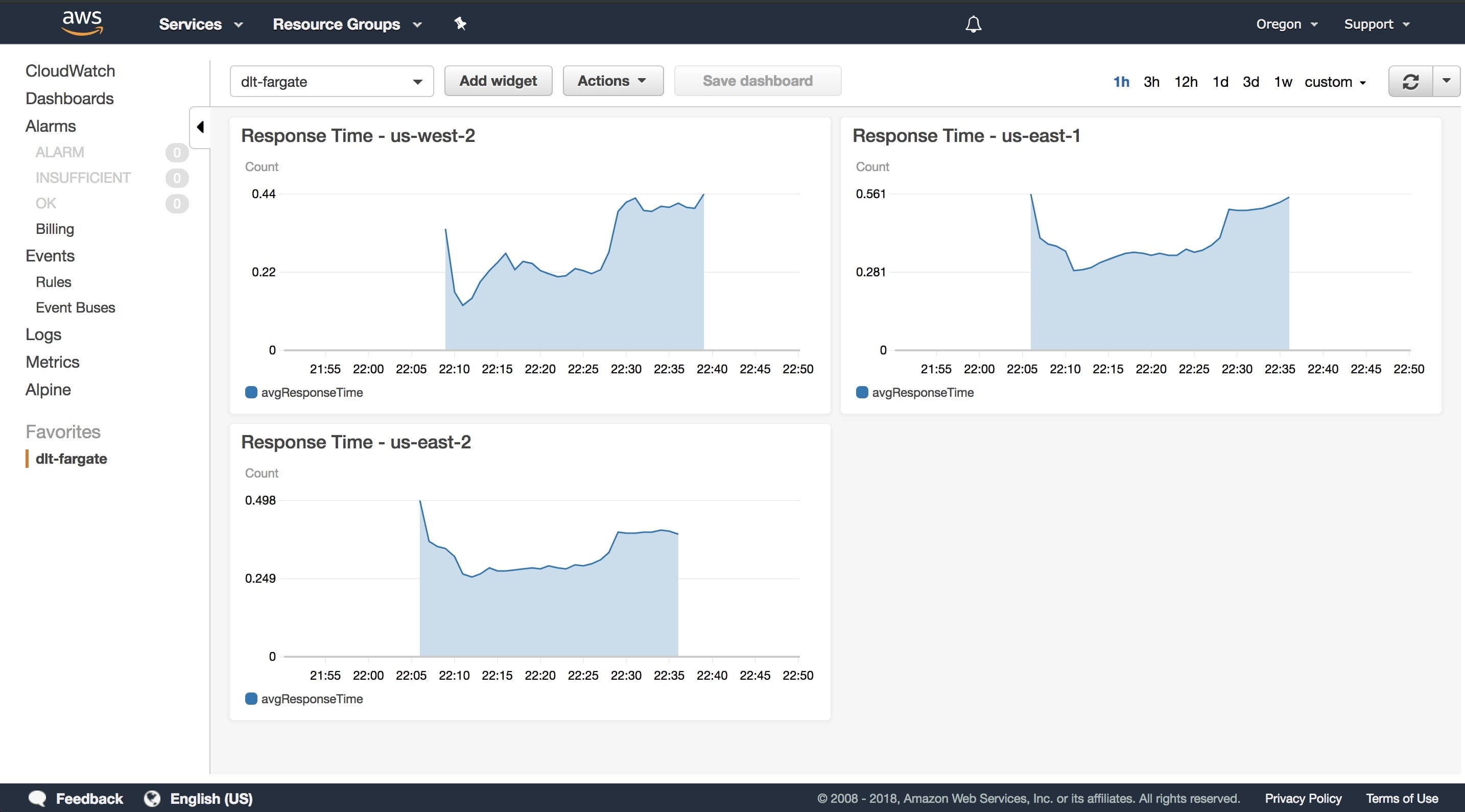Screen dimensions: 1465x812
Task: Open the Alarms section in sidebar
Action: coord(51,125)
